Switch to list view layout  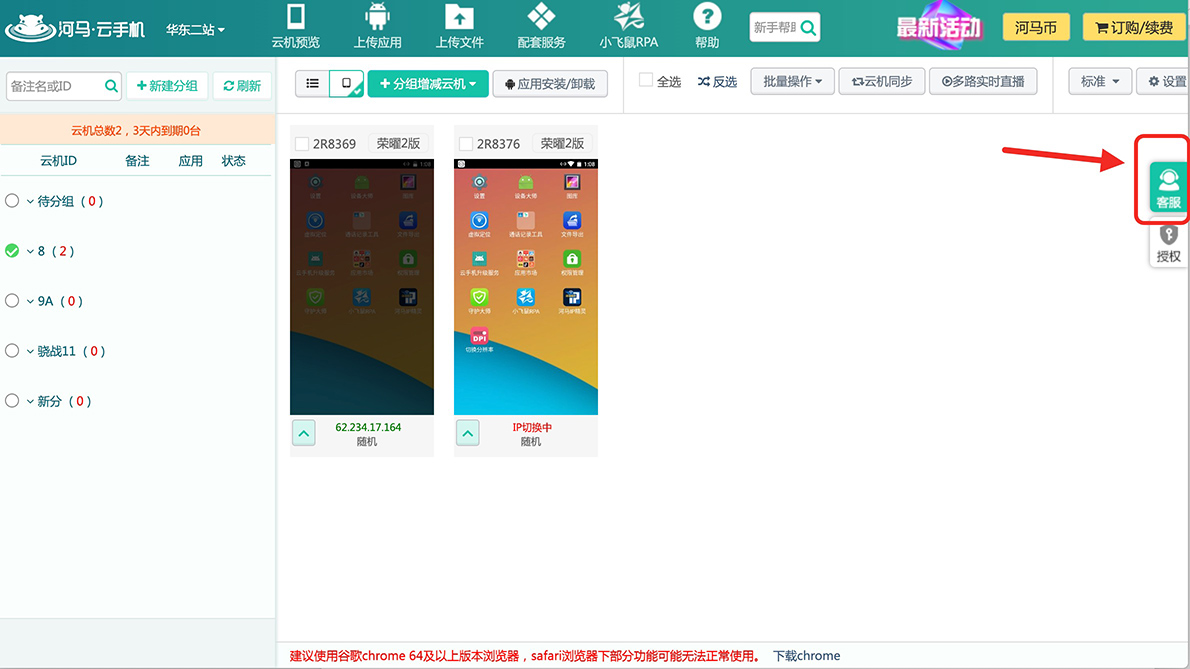coord(312,84)
